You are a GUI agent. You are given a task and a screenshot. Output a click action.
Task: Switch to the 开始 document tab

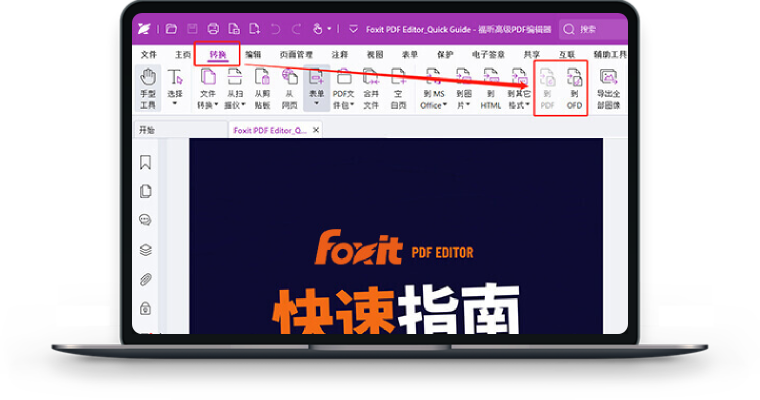(x=147, y=130)
